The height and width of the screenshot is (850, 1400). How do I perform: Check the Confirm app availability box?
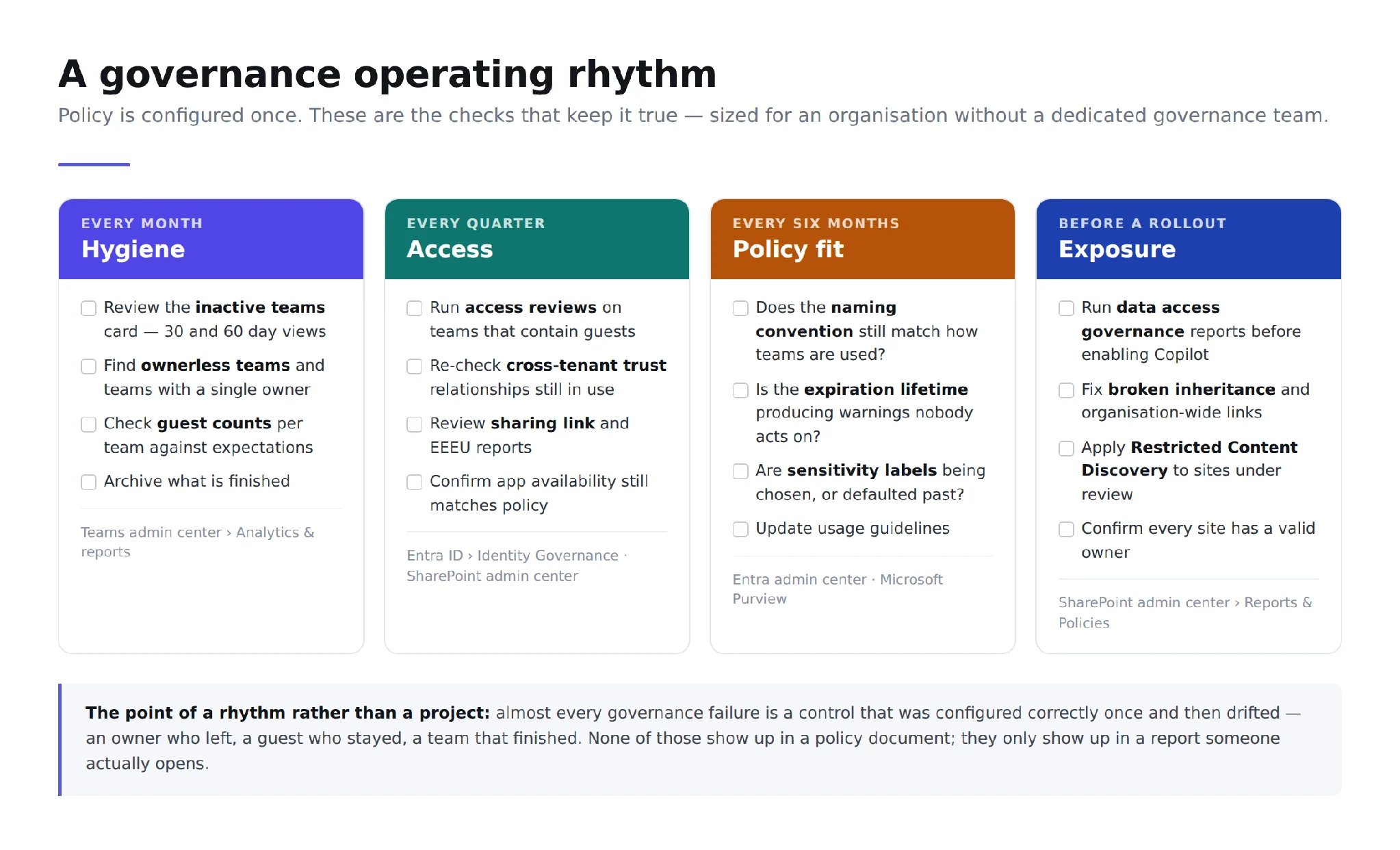[x=414, y=482]
